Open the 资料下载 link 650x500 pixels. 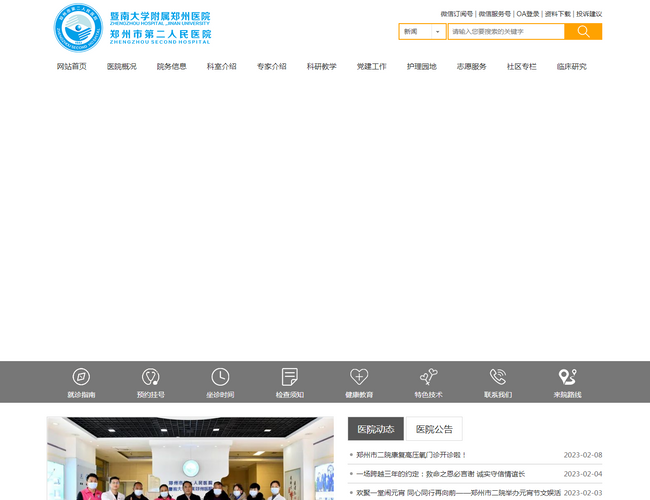[558, 14]
